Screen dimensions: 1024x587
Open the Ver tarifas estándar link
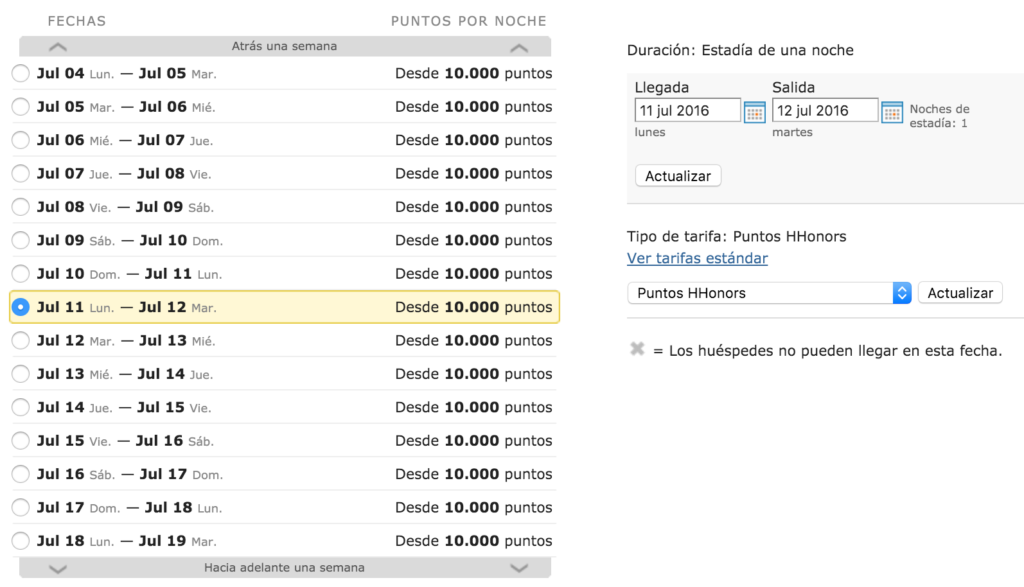tap(697, 259)
